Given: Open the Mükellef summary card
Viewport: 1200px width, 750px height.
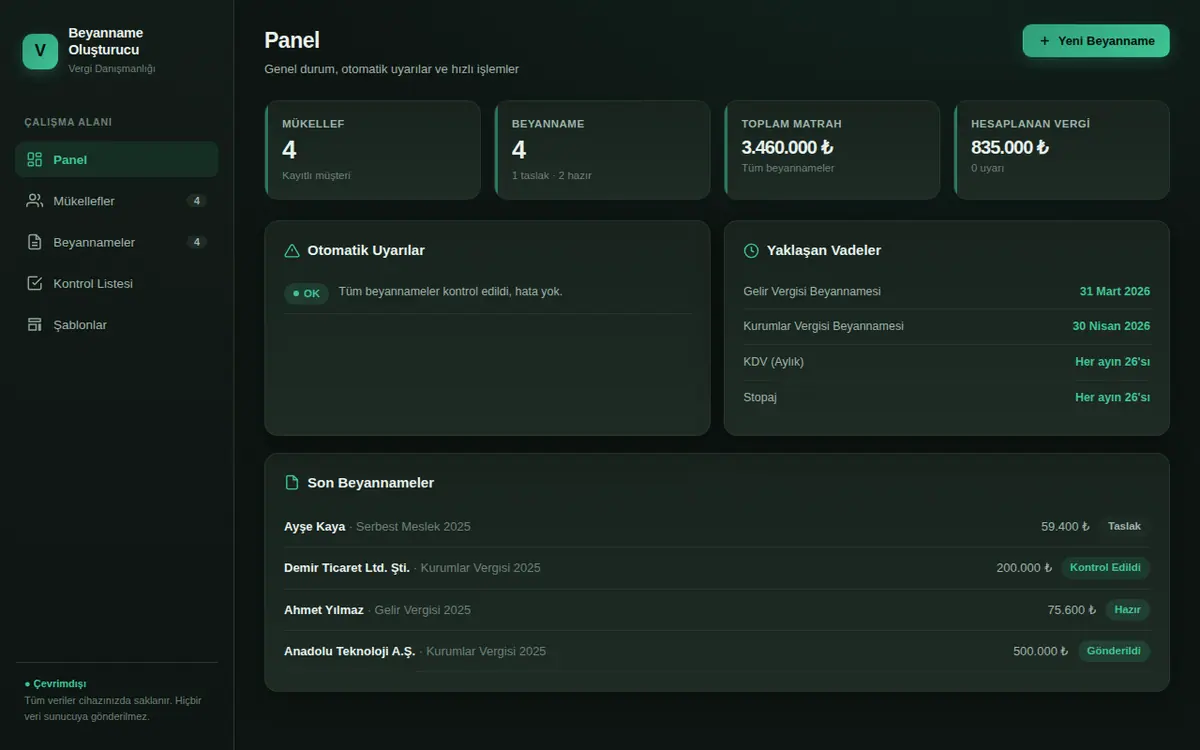Looking at the screenshot, I should 372,150.
